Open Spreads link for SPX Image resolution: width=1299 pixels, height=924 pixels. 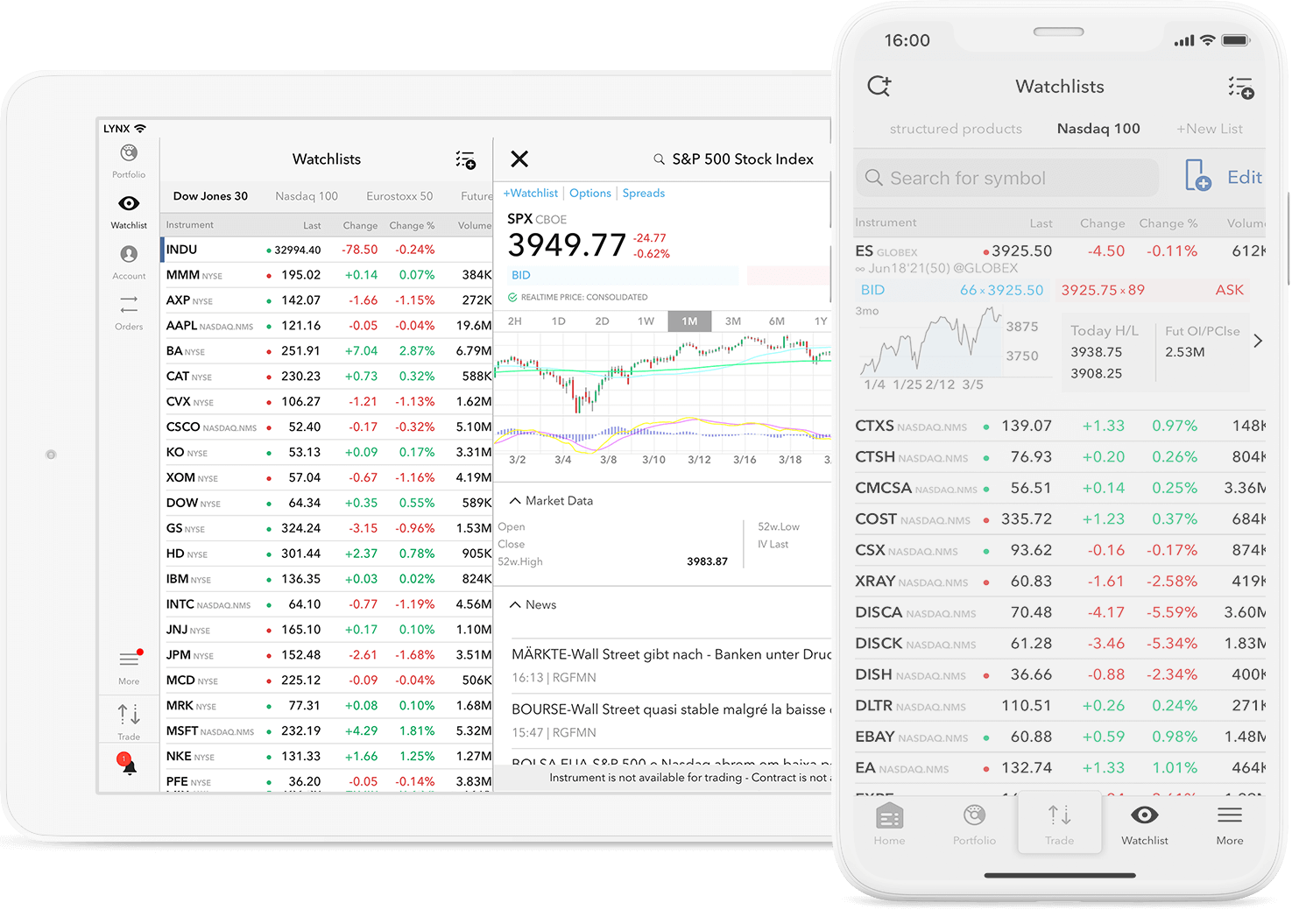tap(644, 194)
